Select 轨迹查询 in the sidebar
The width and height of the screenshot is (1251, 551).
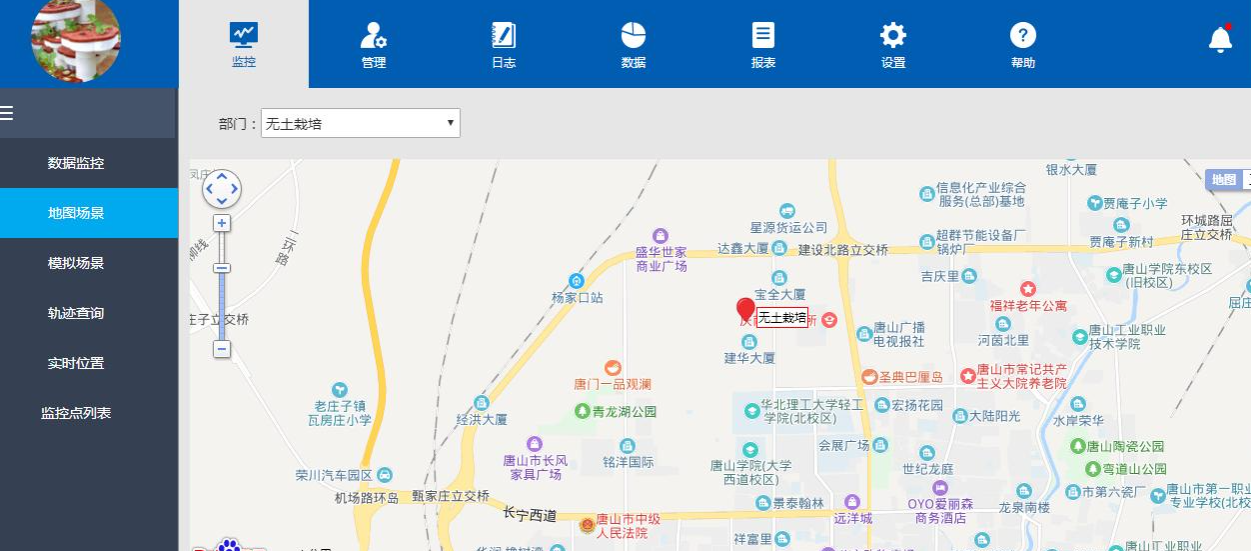pyautogui.click(x=76, y=313)
